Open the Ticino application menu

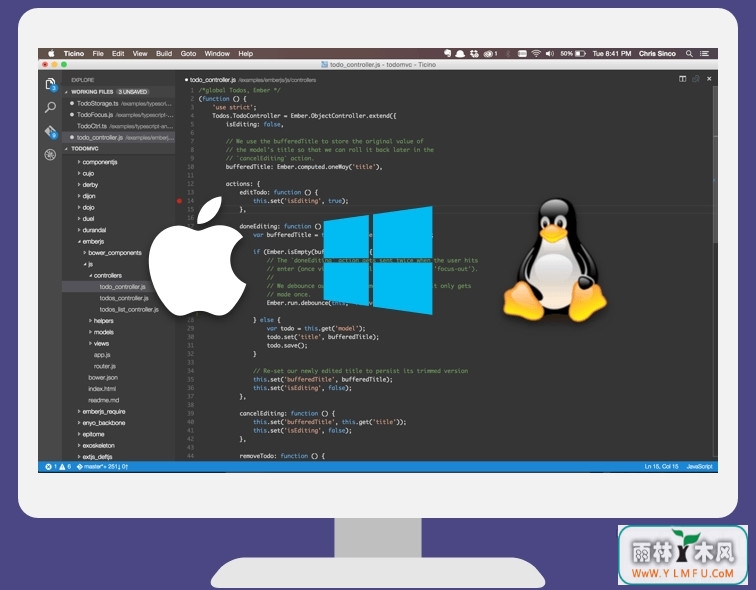click(x=74, y=54)
